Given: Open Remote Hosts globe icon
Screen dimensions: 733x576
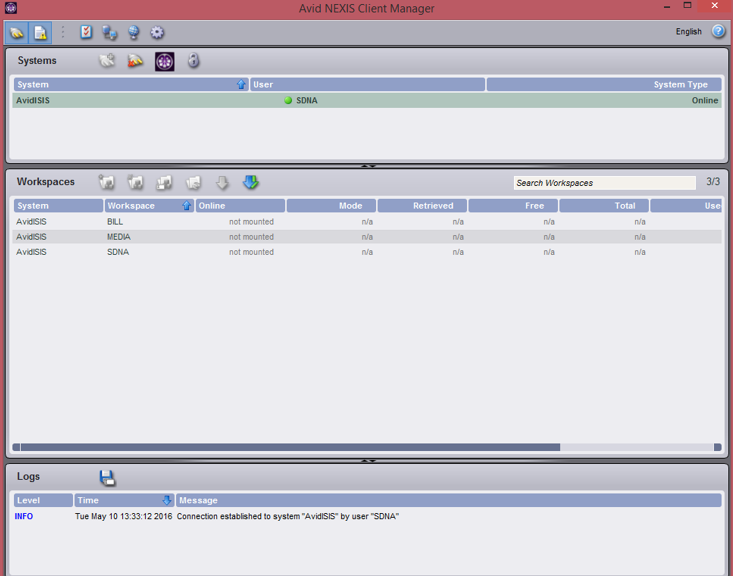Looking at the screenshot, I should pyautogui.click(x=134, y=32).
